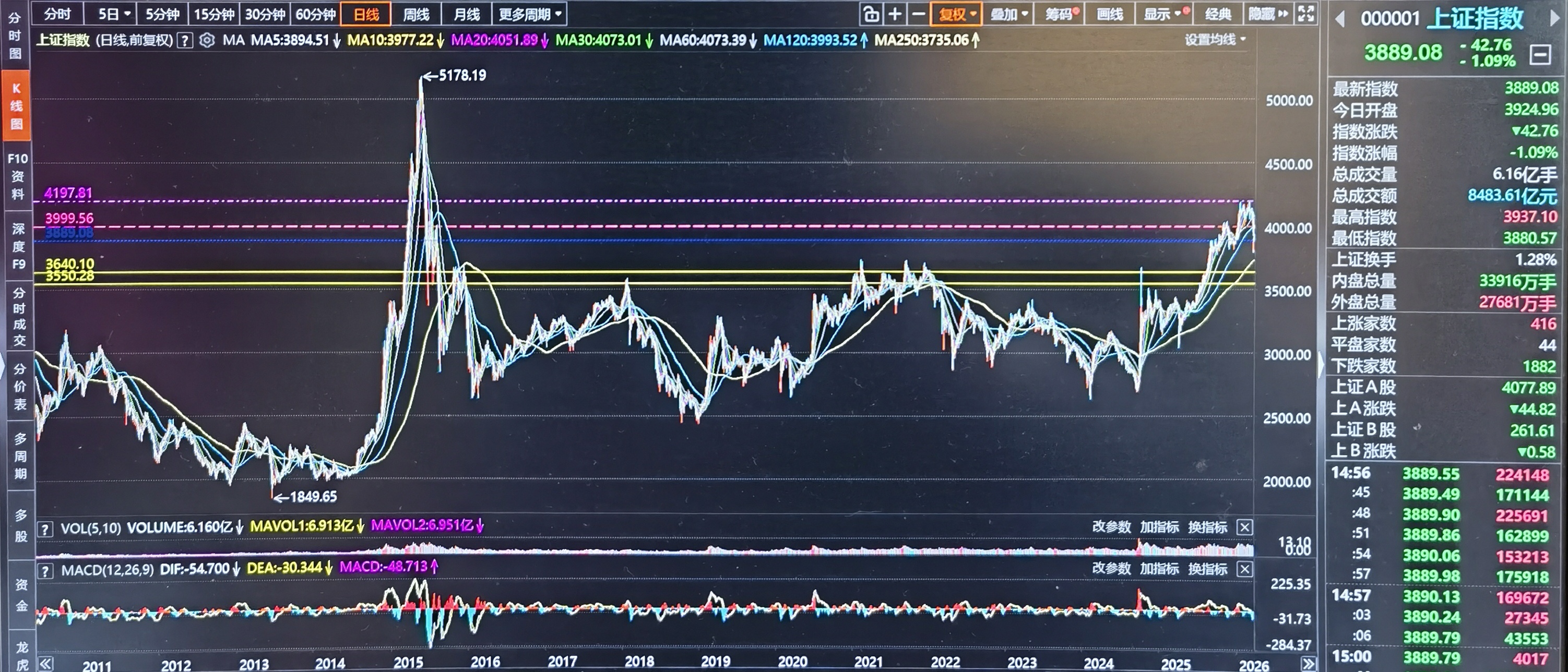Click the unlock padlock icon in toolbar
This screenshot has width=1568, height=672.
[871, 14]
